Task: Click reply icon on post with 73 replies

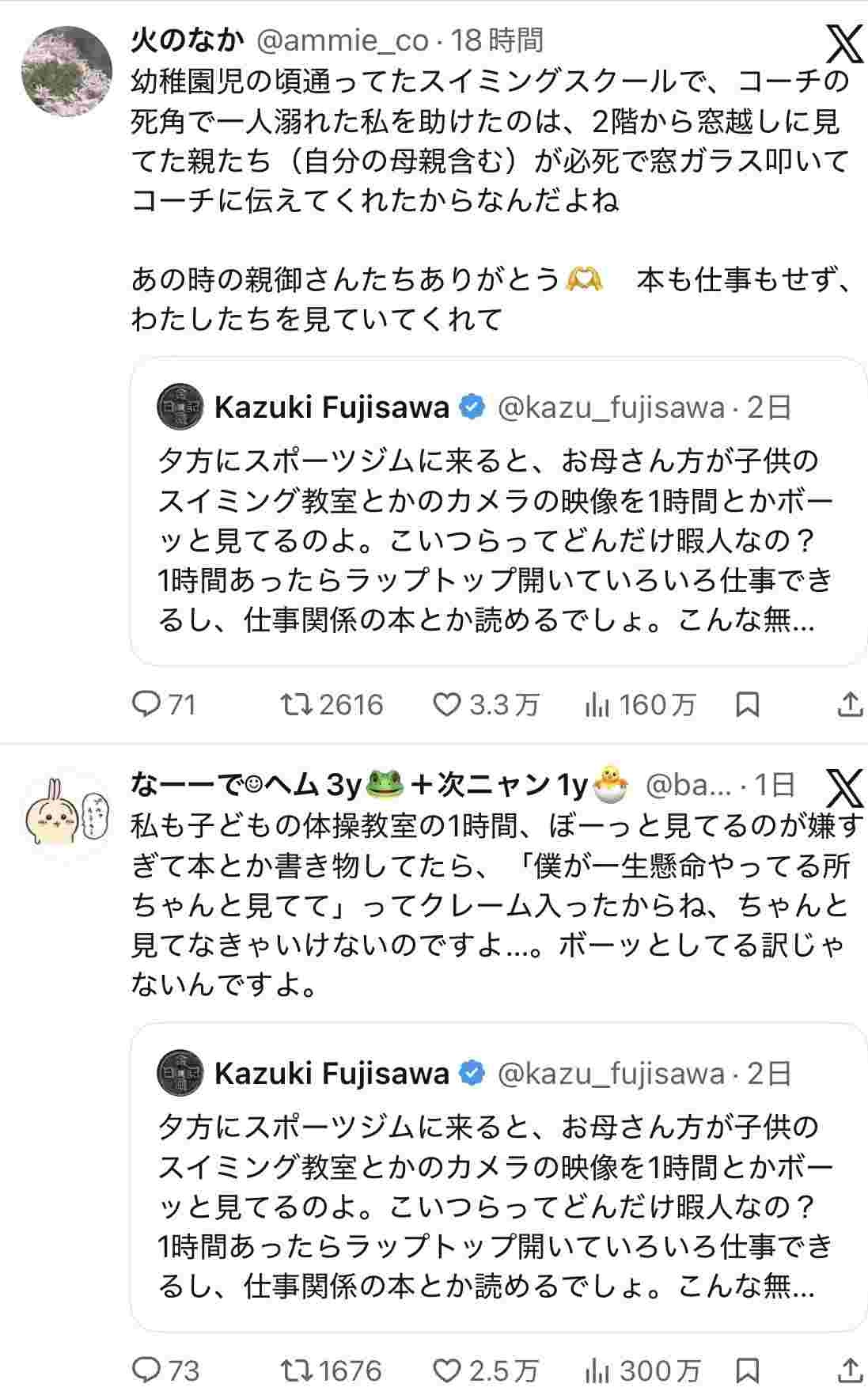Action: click(x=146, y=1370)
